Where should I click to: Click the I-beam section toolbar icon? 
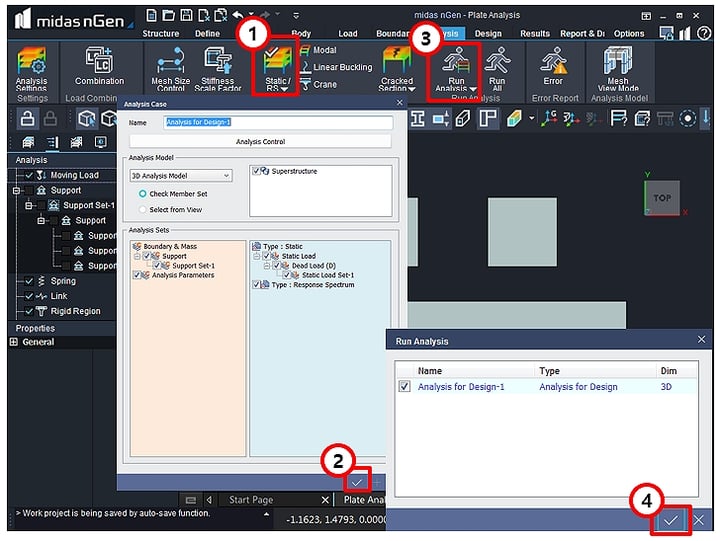(x=417, y=118)
